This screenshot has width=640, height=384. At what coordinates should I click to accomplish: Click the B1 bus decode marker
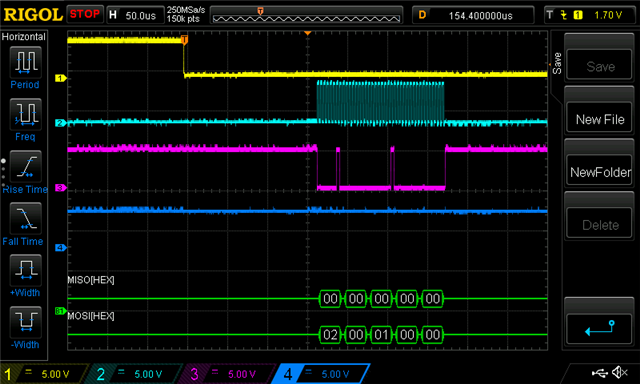coord(60,311)
